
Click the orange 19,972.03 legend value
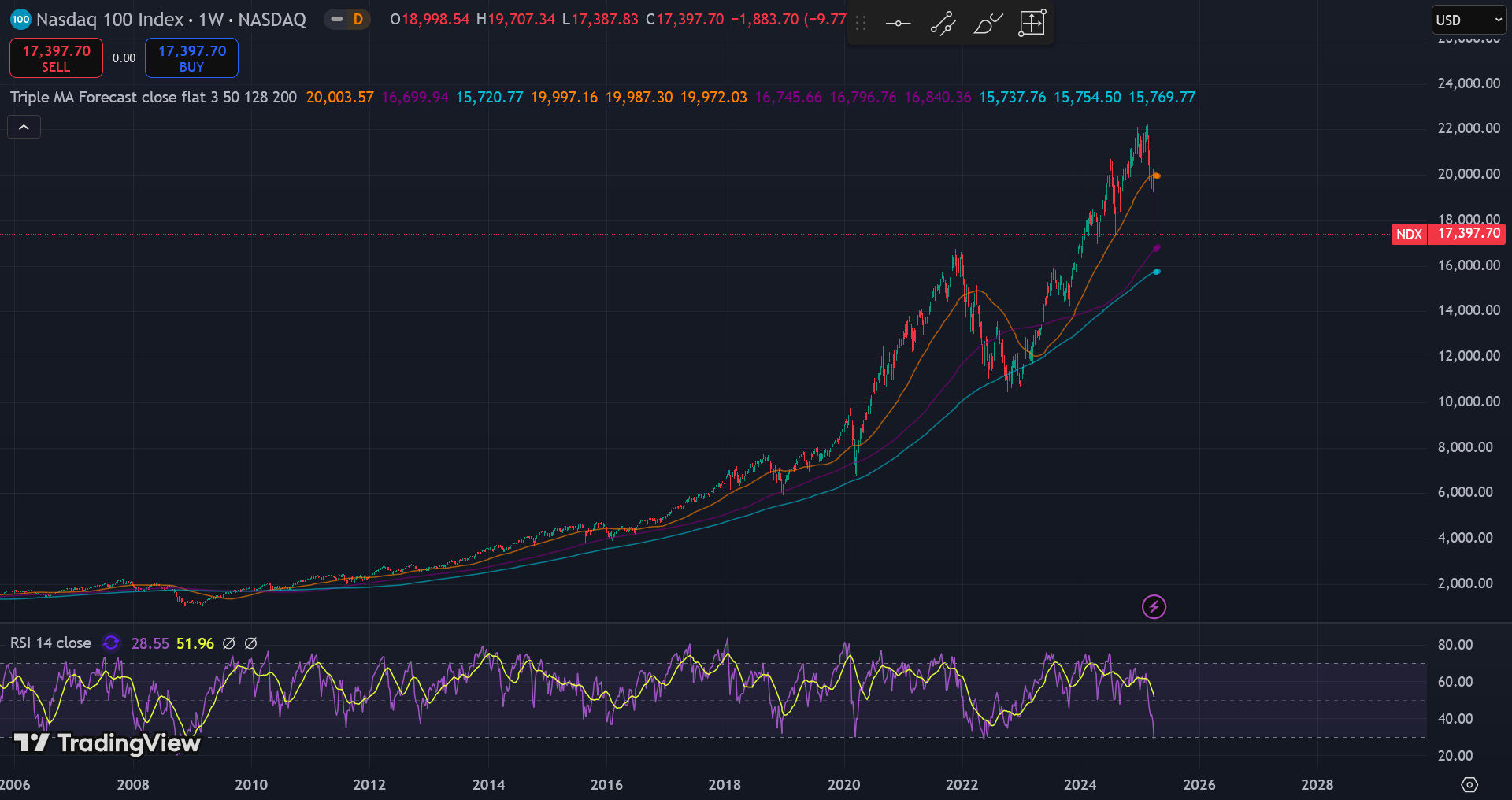coord(713,98)
